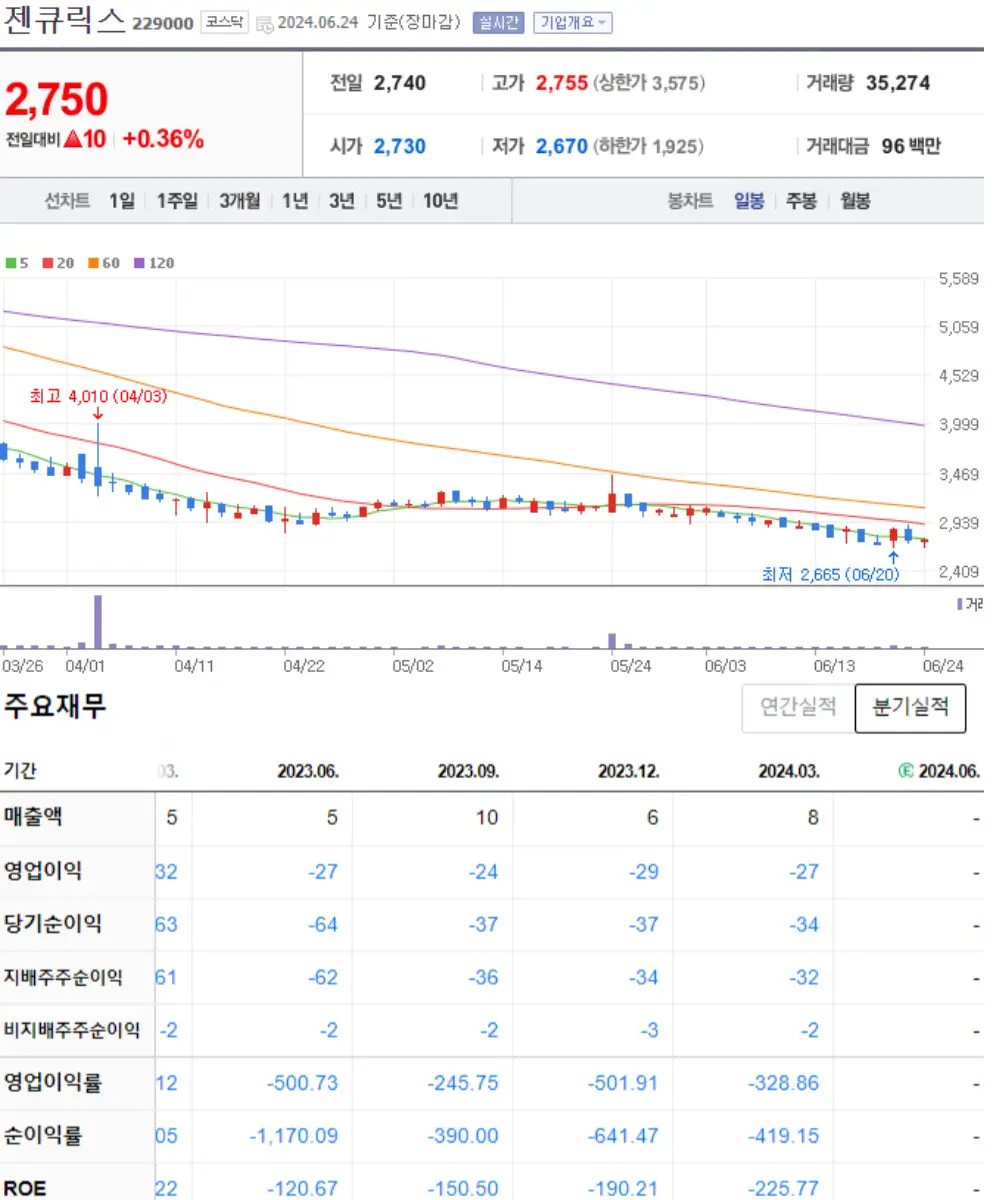The image size is (1000, 1200).
Task: Switch to the 일봉 candle chart
Action: point(749,201)
